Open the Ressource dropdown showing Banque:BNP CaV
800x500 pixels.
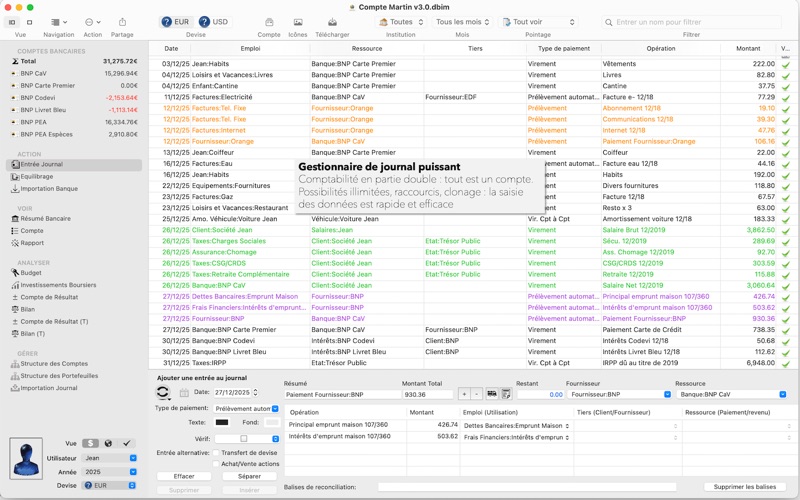pyautogui.click(x=732, y=394)
